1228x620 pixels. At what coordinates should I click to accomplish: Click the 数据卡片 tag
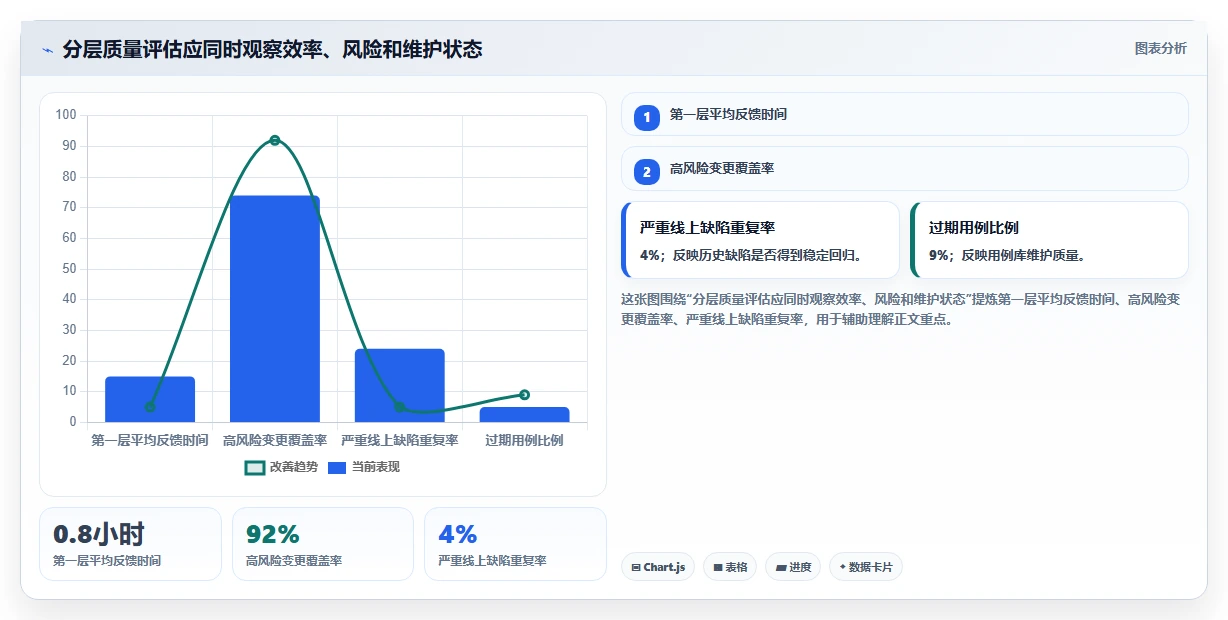(866, 567)
